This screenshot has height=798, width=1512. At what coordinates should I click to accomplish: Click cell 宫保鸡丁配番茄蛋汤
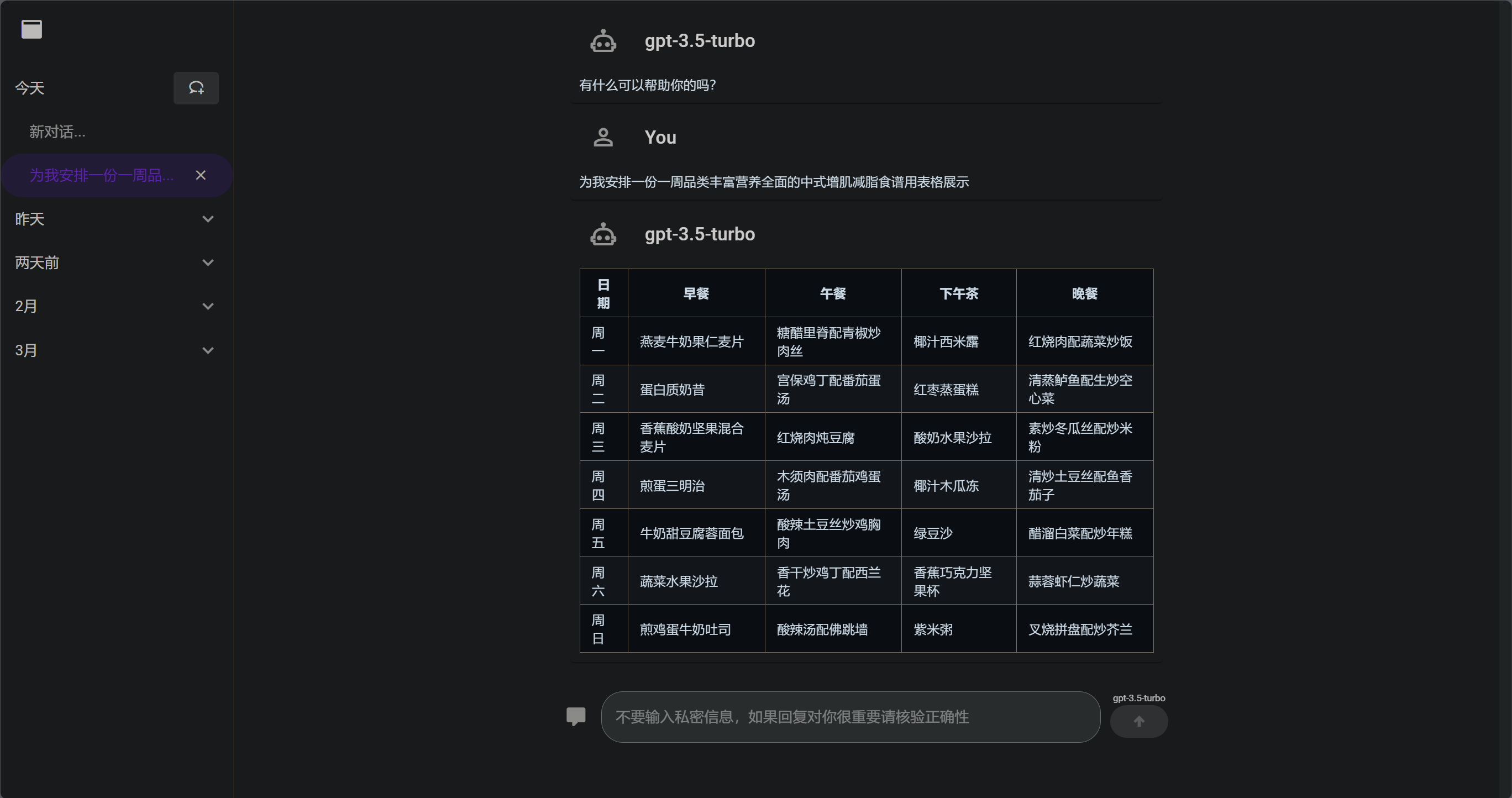pos(833,390)
